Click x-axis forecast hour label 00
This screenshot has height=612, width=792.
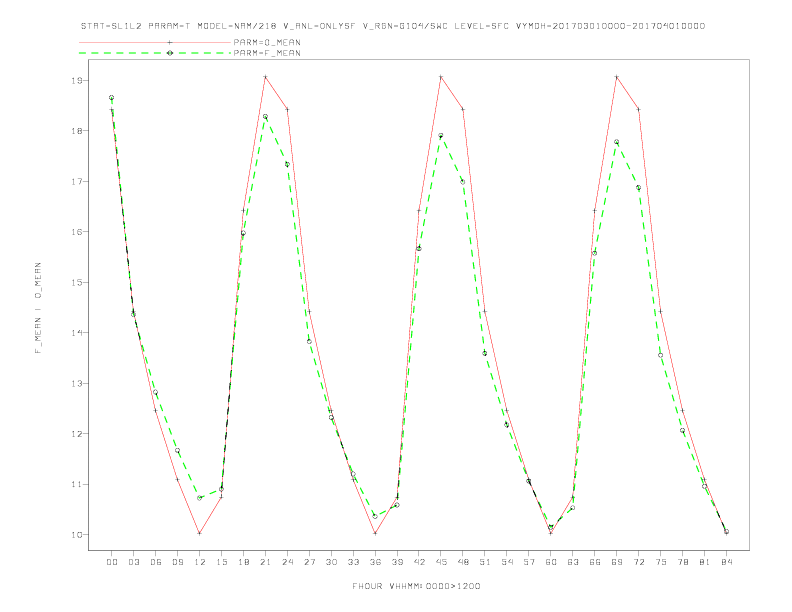click(112, 562)
